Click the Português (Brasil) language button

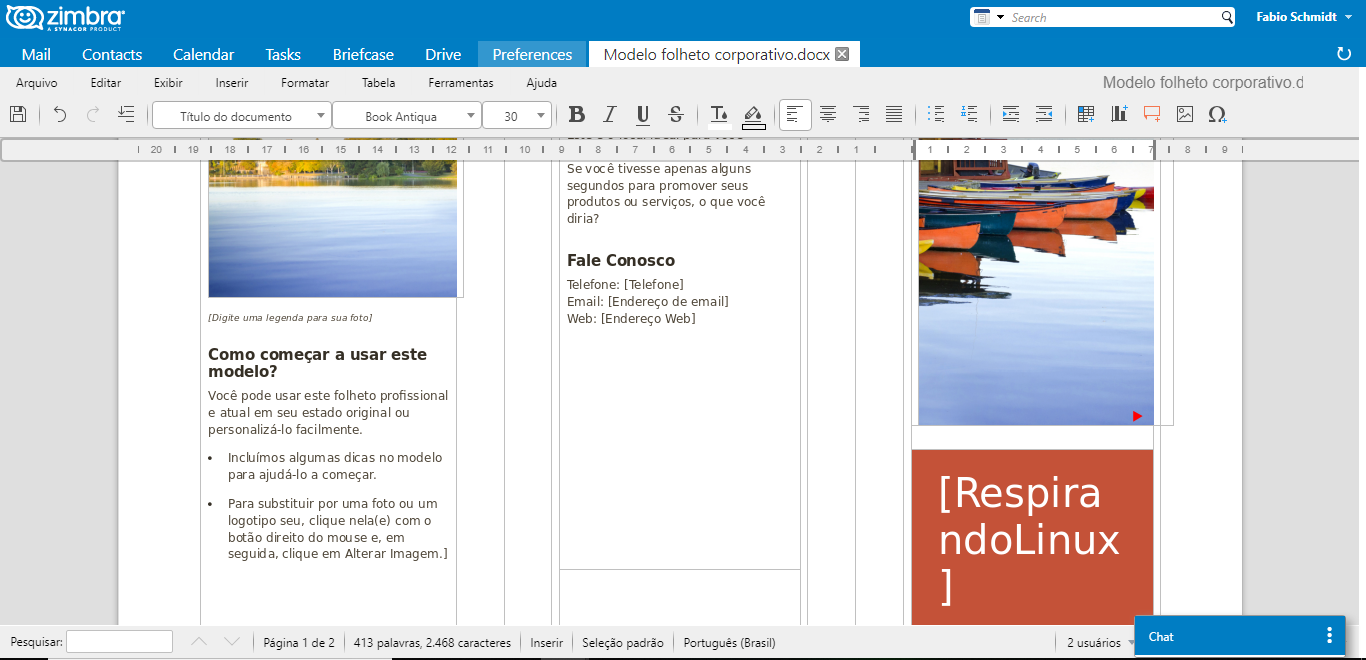pos(729,643)
